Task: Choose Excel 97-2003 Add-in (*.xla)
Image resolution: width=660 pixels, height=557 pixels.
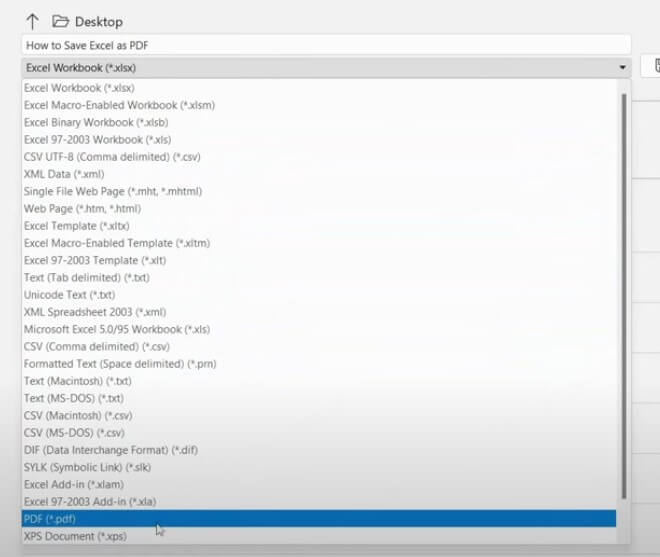Action: (x=319, y=502)
